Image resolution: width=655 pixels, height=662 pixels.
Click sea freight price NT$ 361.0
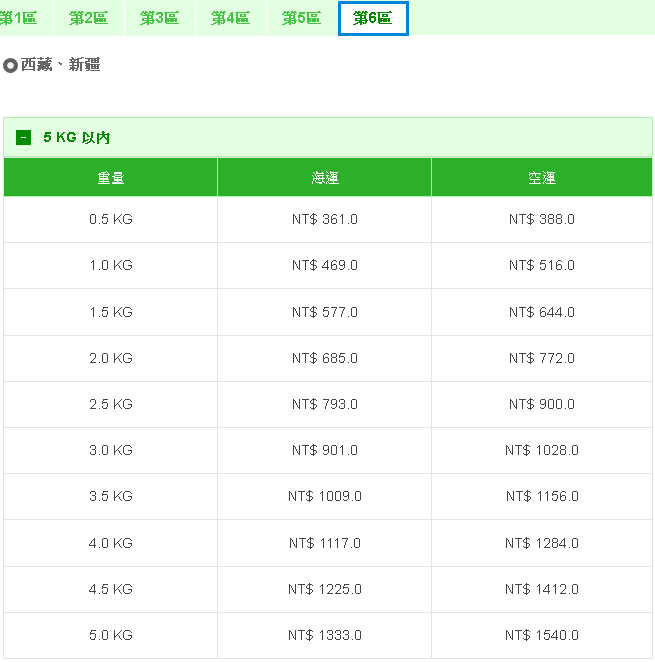[x=324, y=220]
